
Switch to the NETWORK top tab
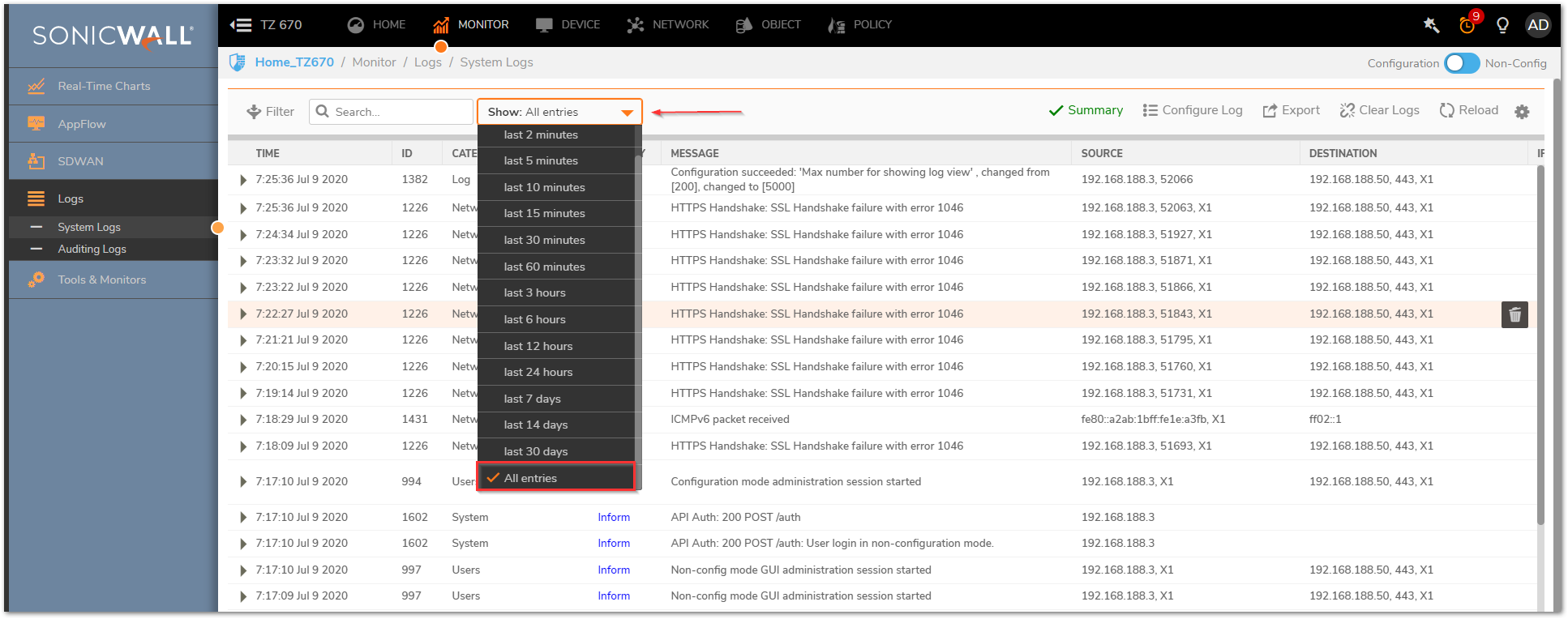668,25
